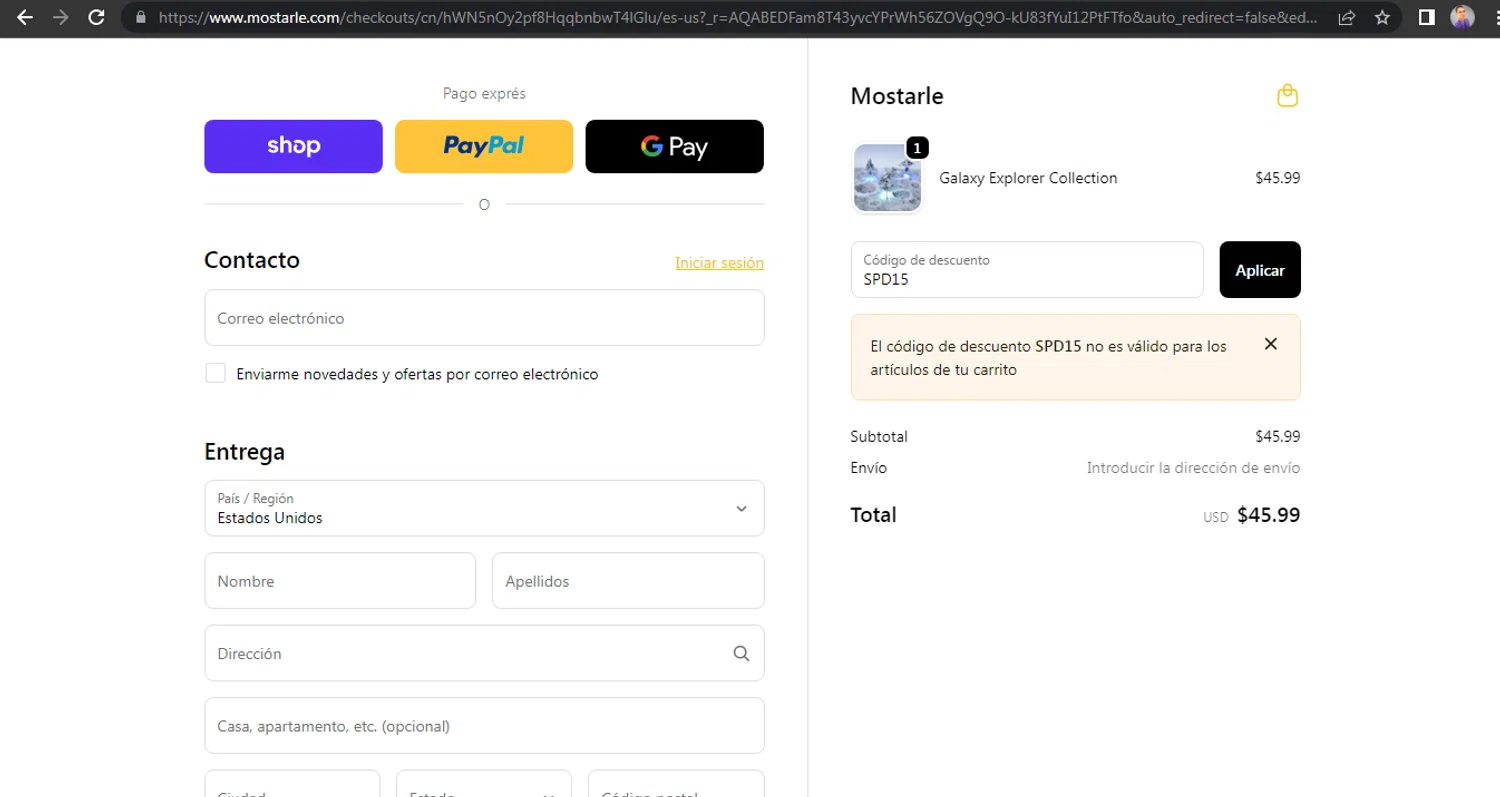Click the Contacto heading
The width and height of the screenshot is (1500, 797).
[252, 260]
